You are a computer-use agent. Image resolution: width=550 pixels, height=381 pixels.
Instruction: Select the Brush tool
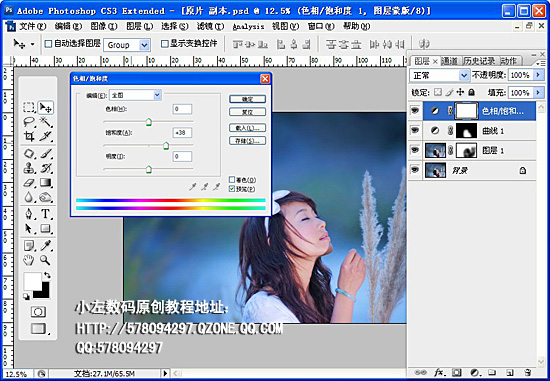tap(46, 153)
